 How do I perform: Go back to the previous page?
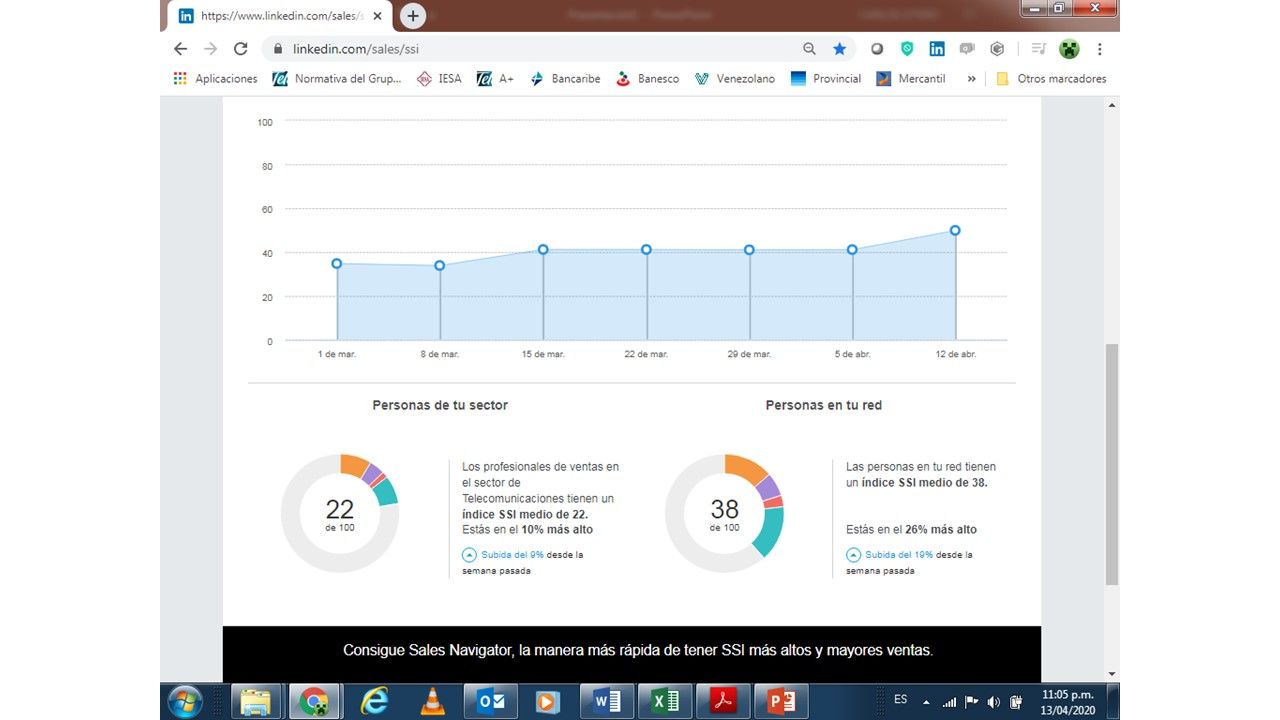pos(180,49)
